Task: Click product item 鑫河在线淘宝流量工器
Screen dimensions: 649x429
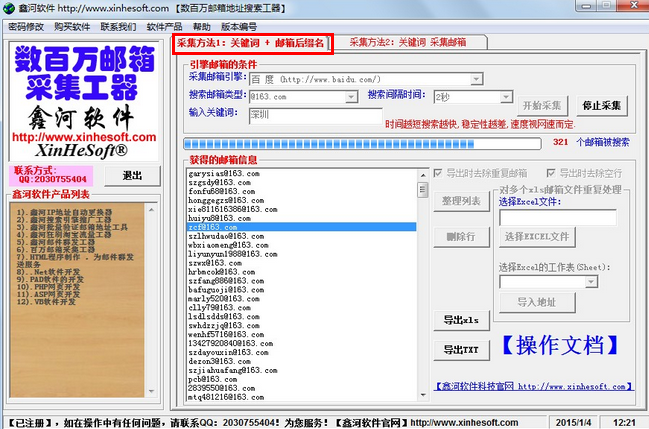Action: pyautogui.click(x=64, y=234)
